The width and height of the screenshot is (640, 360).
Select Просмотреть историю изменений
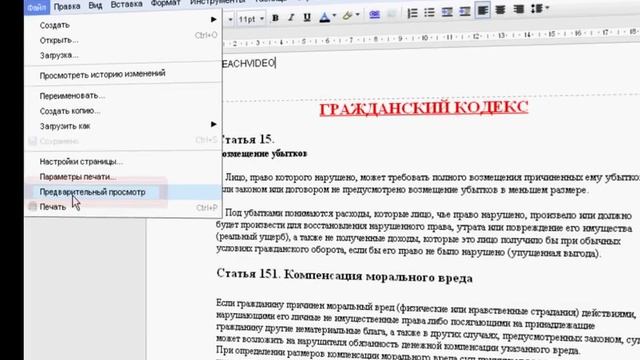pyautogui.click(x=102, y=74)
